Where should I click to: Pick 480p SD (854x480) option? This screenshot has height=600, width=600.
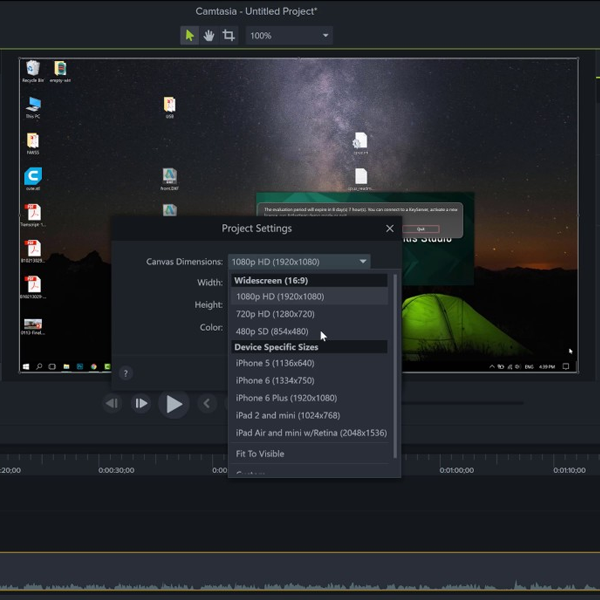[272, 332]
